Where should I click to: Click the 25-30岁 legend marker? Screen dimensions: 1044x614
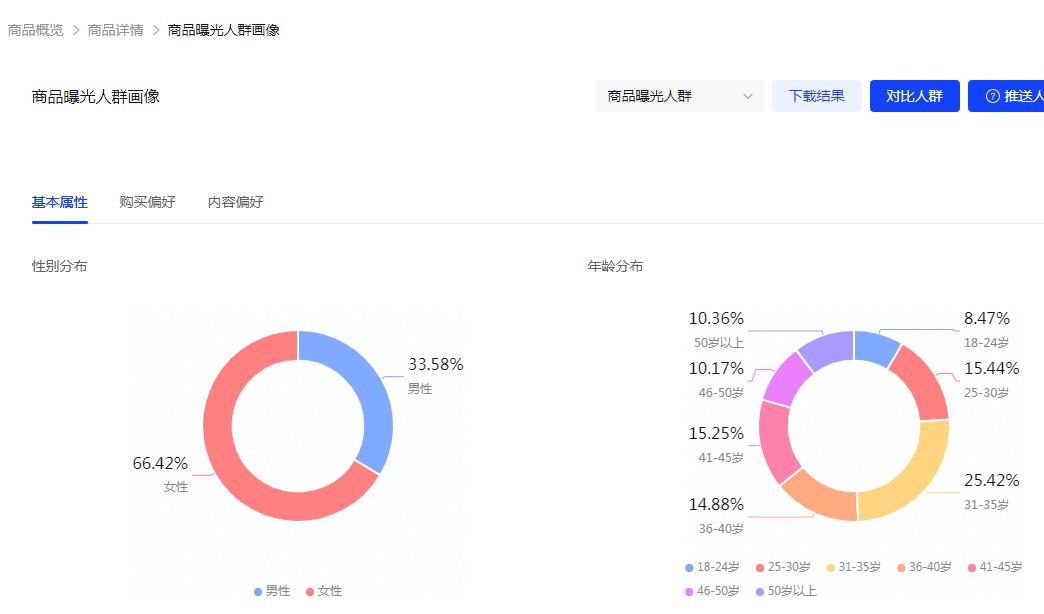click(758, 567)
